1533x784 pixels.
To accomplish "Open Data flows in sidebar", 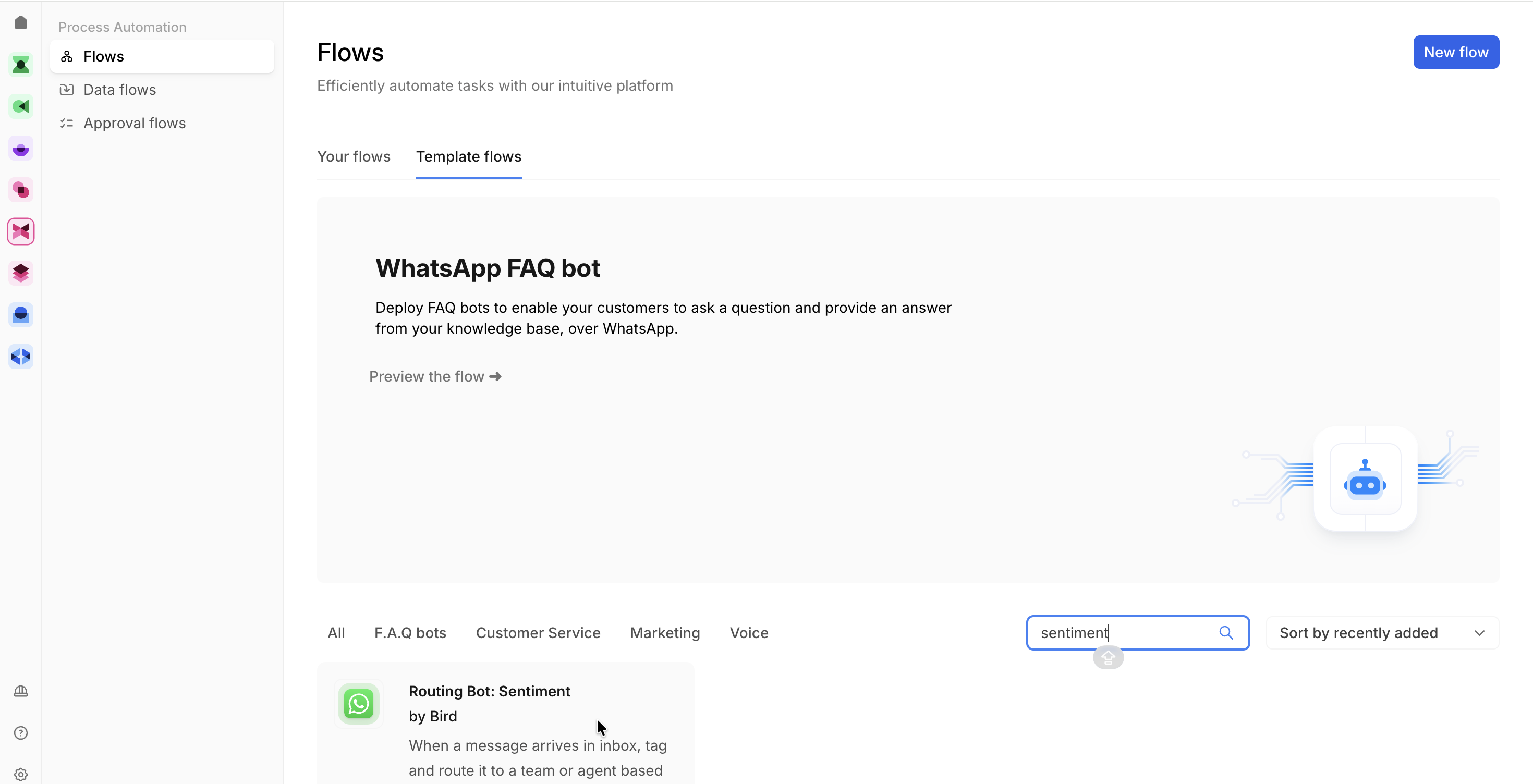I will tap(119, 90).
